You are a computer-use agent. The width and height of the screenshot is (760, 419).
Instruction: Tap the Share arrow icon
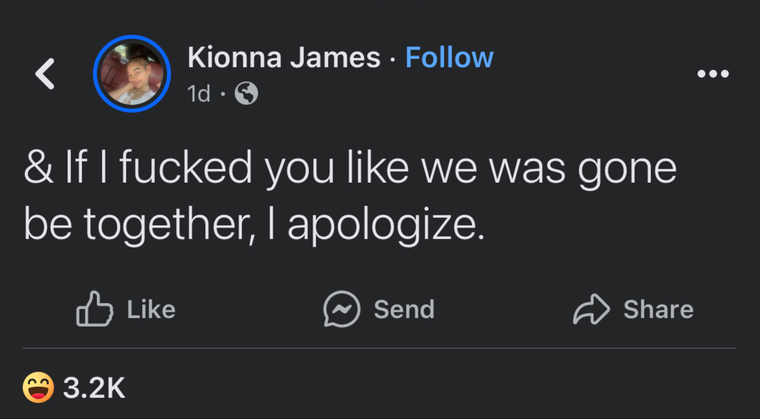591,309
